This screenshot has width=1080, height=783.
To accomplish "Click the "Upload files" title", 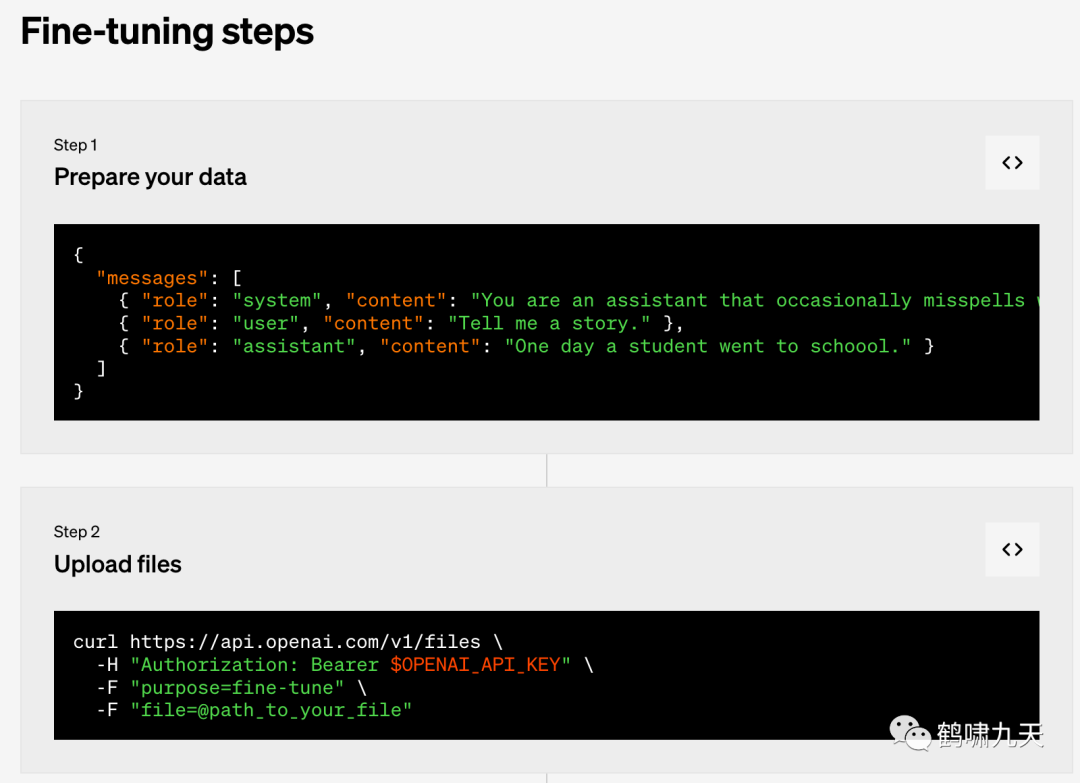I will click(x=118, y=564).
